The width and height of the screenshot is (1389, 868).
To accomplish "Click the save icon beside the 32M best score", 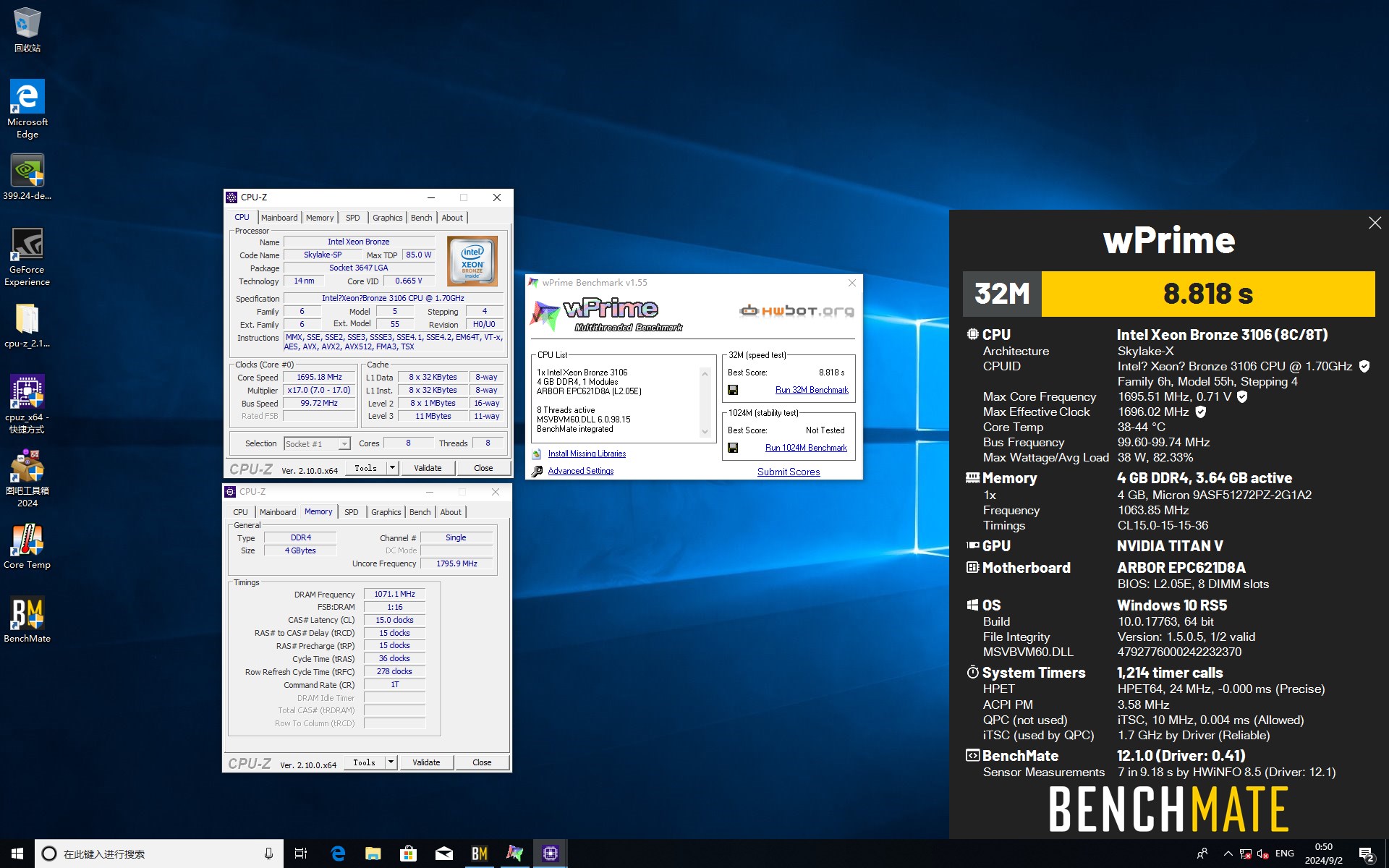I will tap(733, 390).
